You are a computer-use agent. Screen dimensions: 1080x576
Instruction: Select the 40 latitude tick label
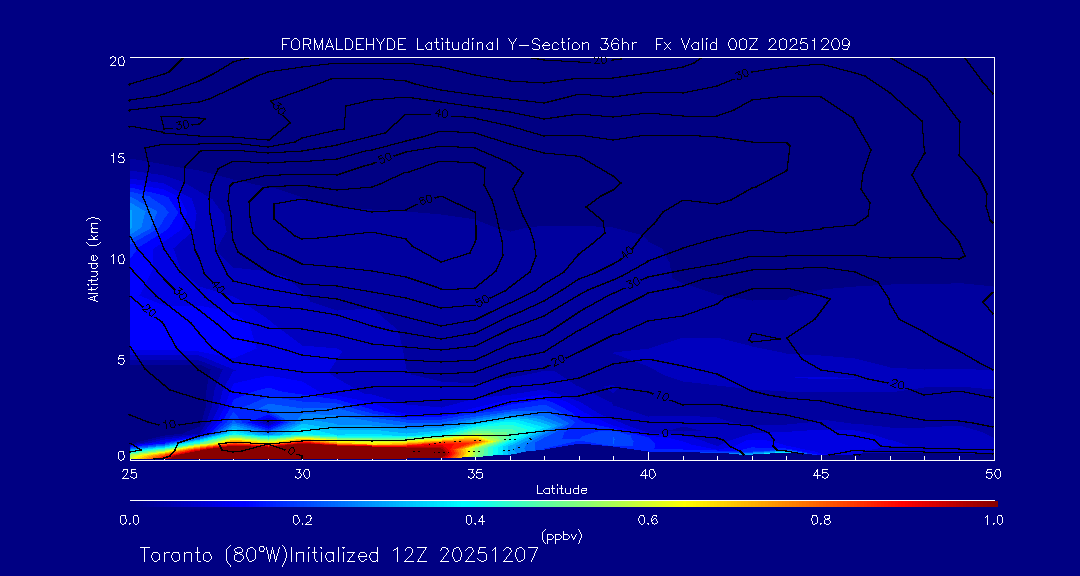tap(648, 473)
